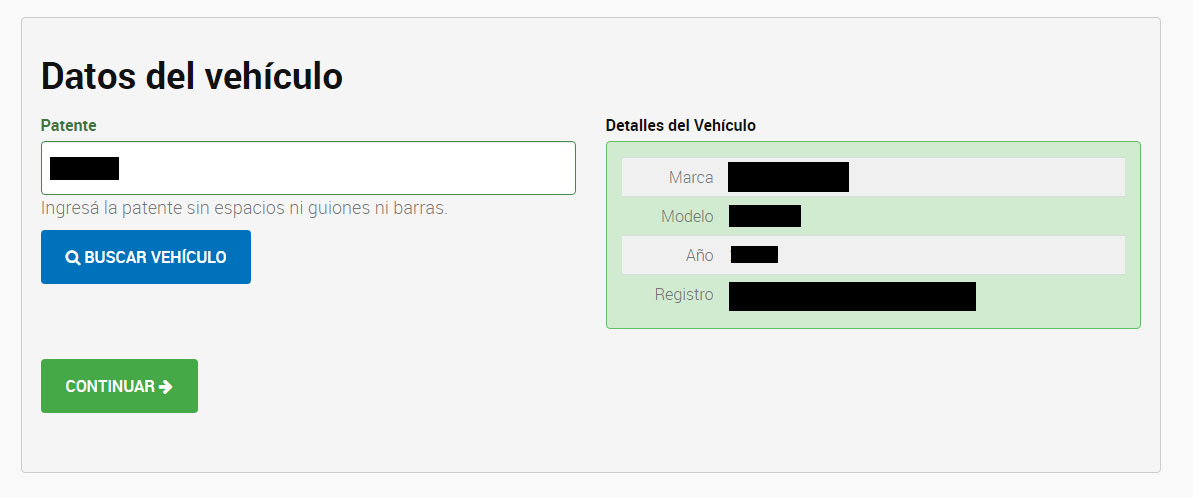This screenshot has height=498, width=1193.
Task: Click the Detalles del Vehículo label
Action: coord(680,125)
